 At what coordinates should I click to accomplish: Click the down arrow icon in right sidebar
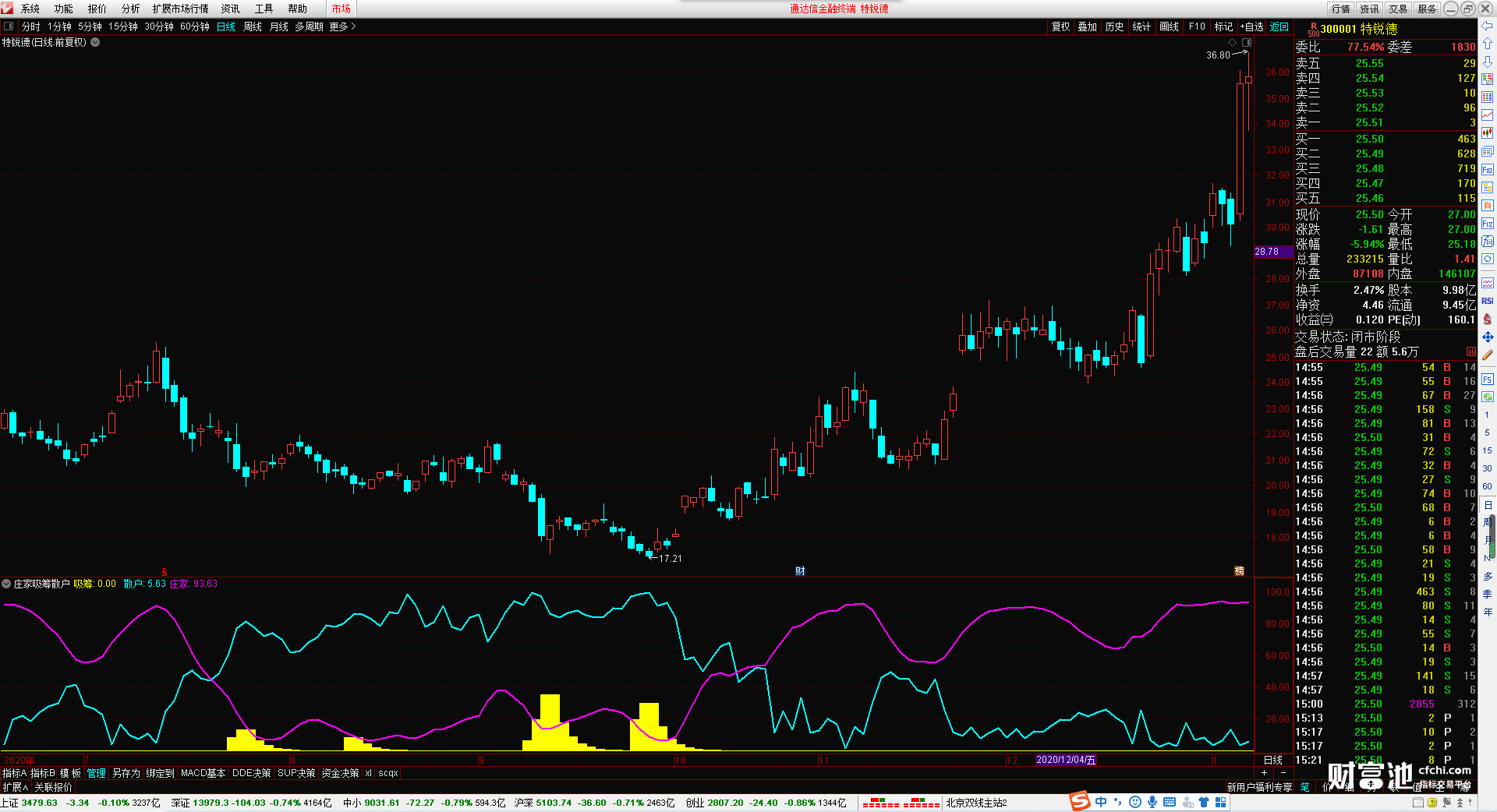point(1487,62)
